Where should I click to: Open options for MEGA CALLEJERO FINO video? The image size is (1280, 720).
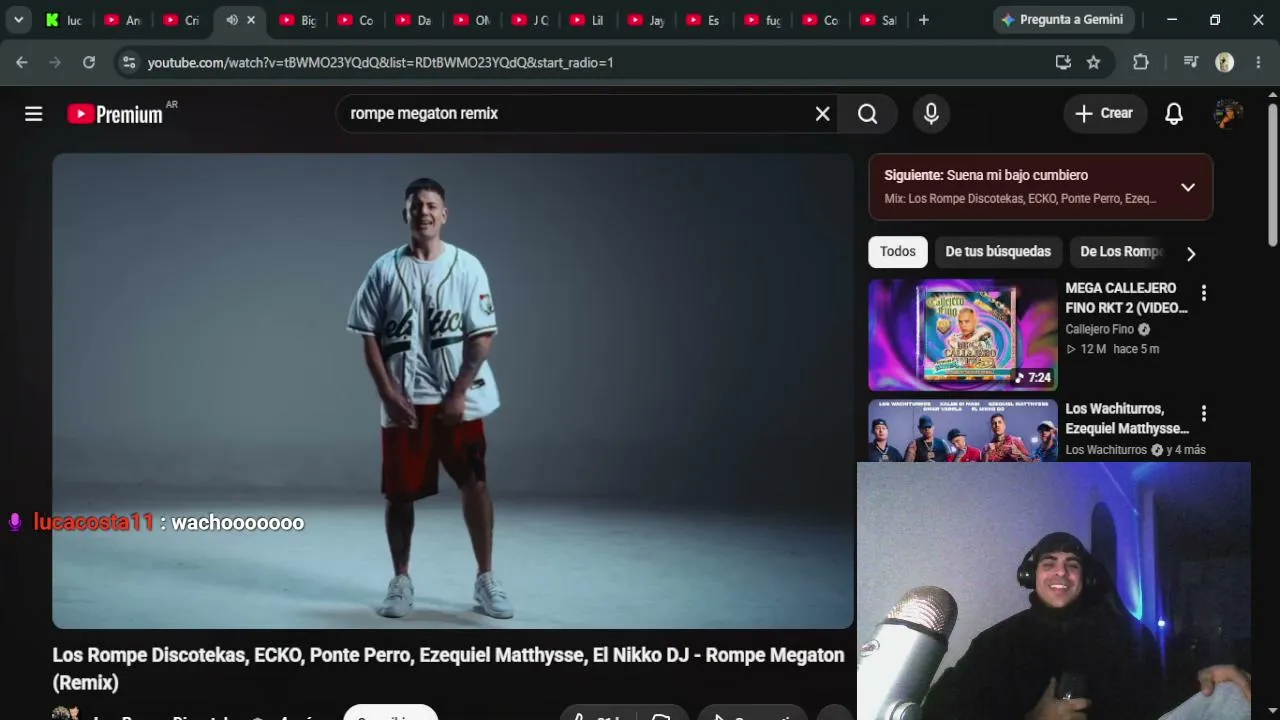1204,293
